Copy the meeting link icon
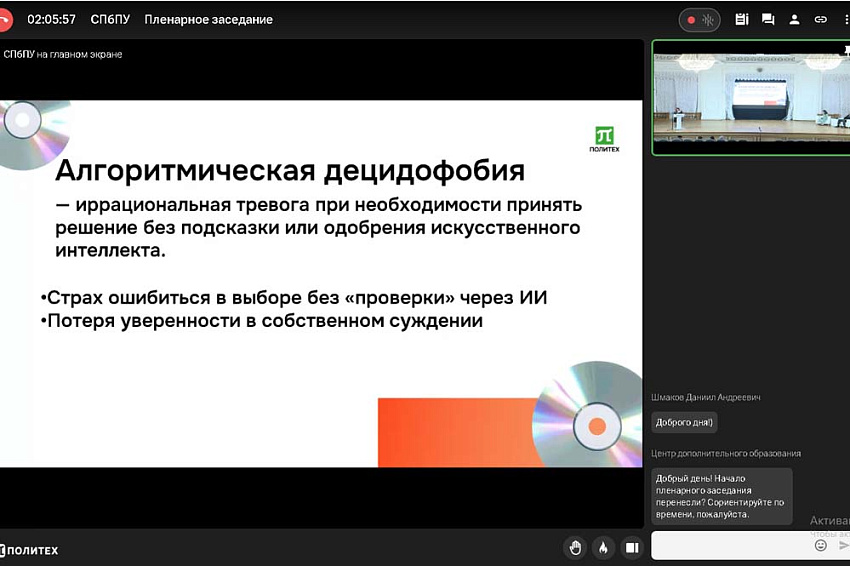Viewport: 850px width, 566px height. (x=820, y=19)
